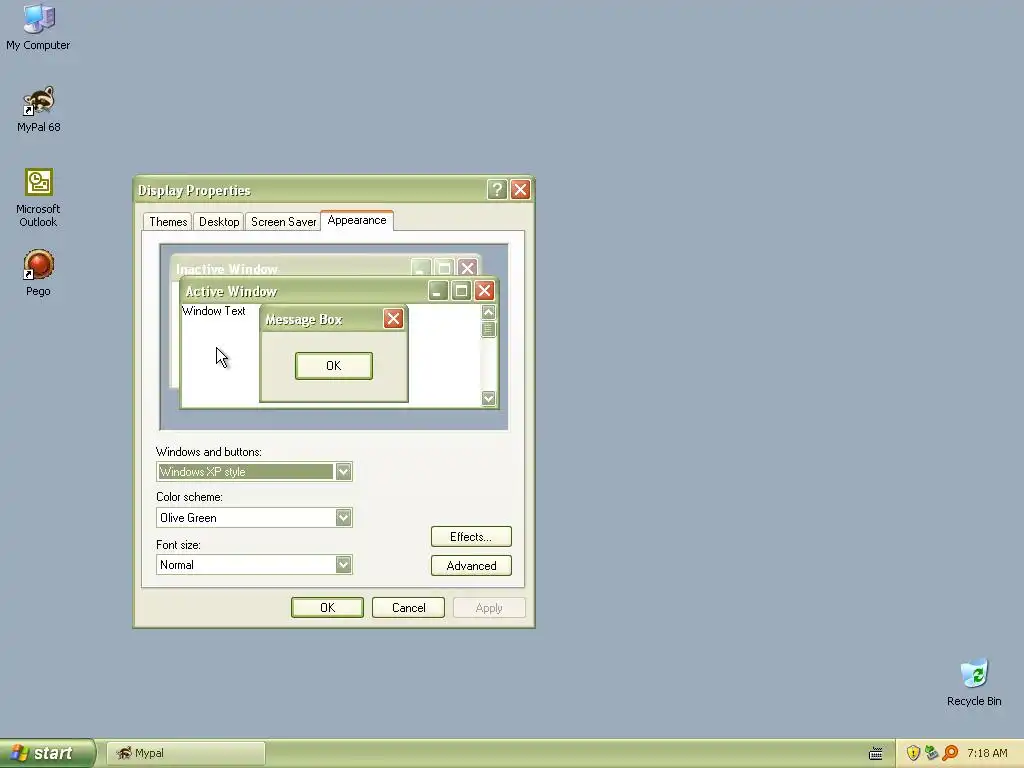The width and height of the screenshot is (1024, 768).
Task: Select the Recycle Bin icon
Action: click(974, 682)
